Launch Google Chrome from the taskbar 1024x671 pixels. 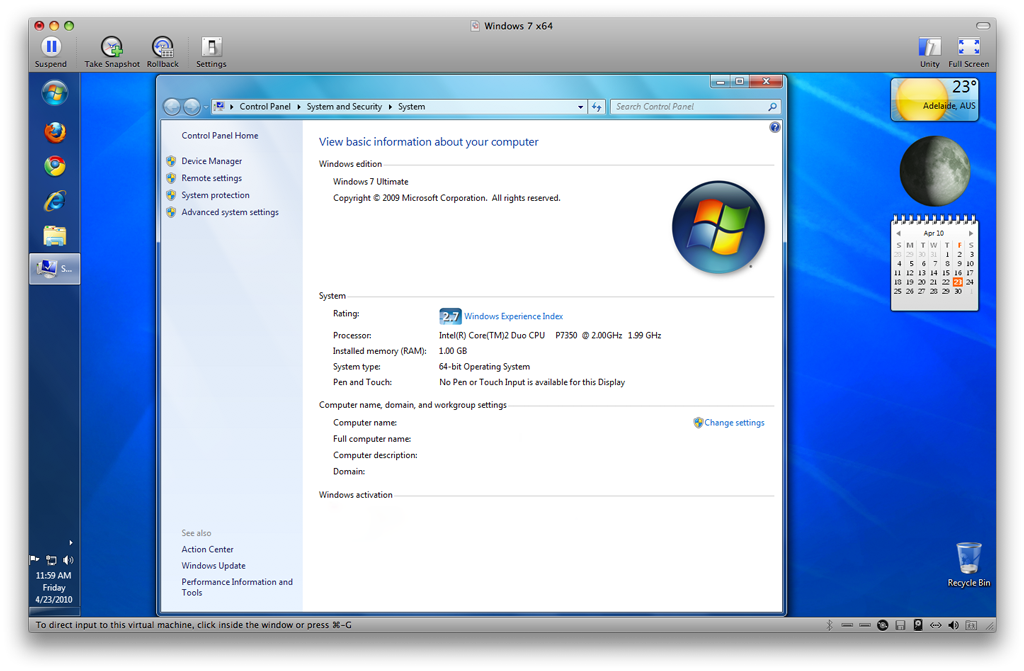coord(55,166)
